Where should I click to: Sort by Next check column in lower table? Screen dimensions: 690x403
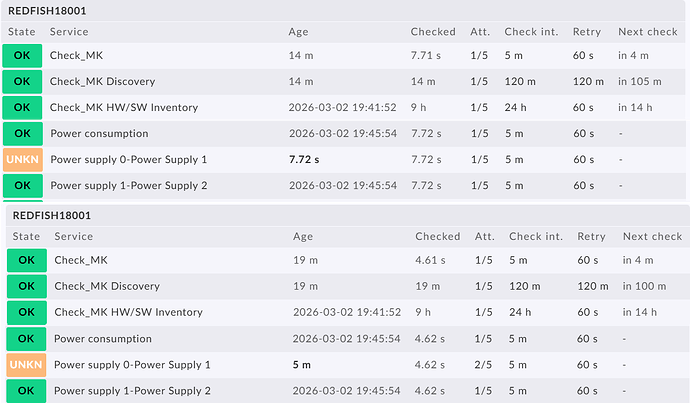(x=652, y=236)
